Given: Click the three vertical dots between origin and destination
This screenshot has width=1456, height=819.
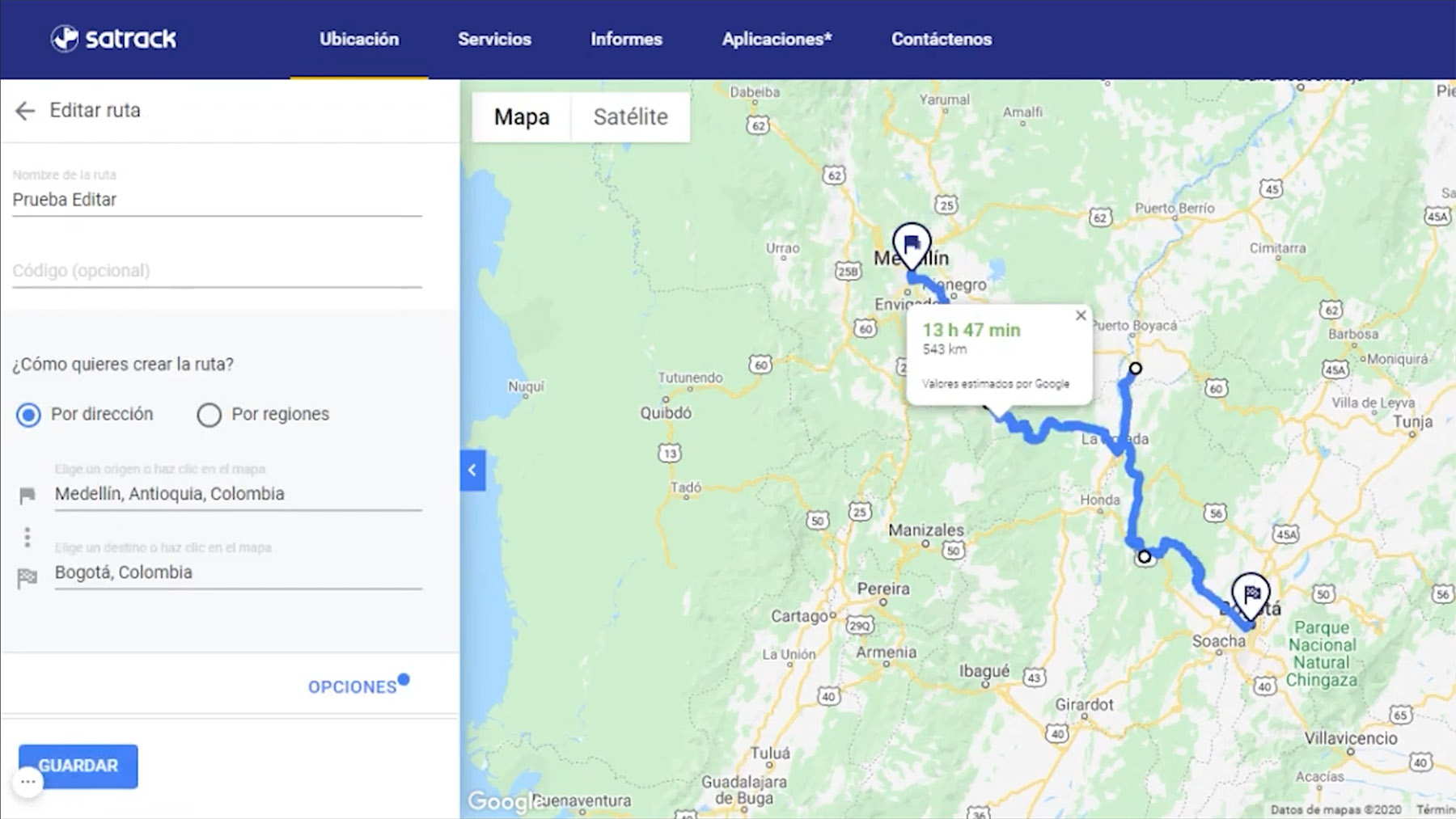Looking at the screenshot, I should (28, 537).
